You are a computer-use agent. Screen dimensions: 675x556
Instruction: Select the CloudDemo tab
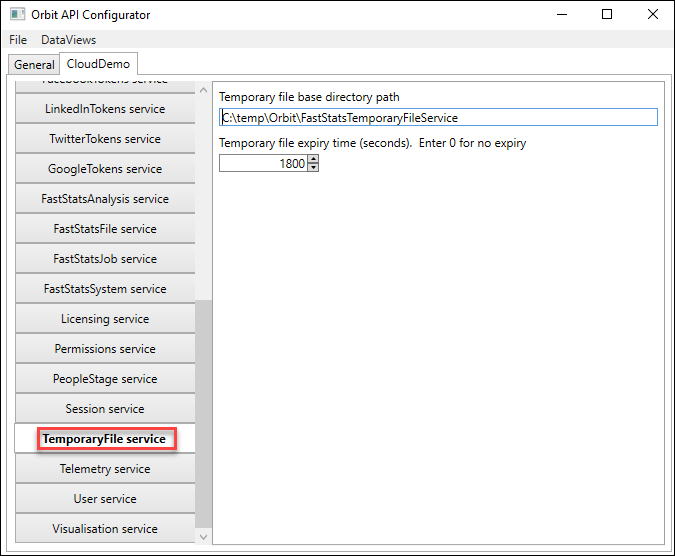[x=98, y=64]
